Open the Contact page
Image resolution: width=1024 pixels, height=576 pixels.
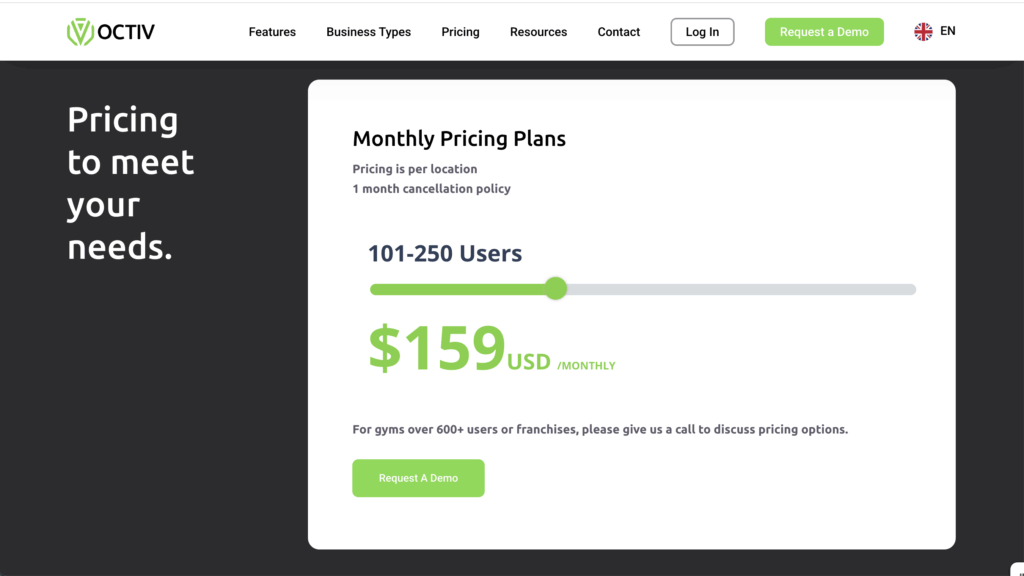(x=618, y=31)
